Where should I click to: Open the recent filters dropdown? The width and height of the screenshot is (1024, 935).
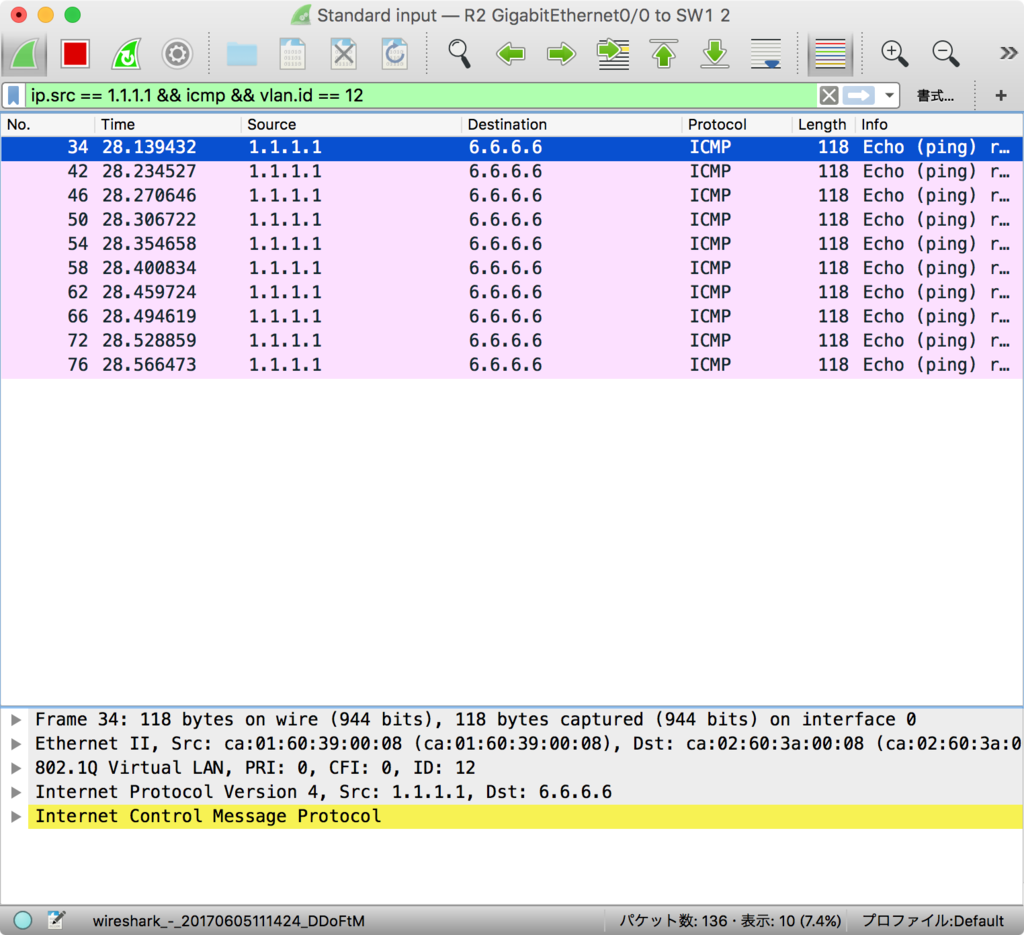click(x=889, y=96)
